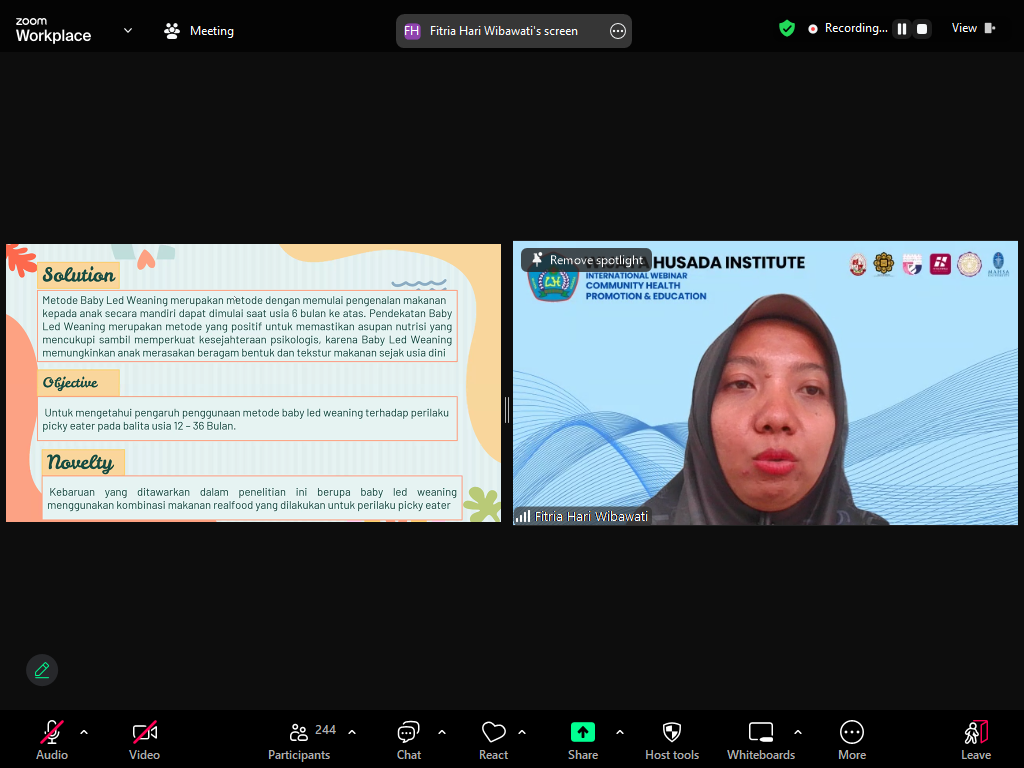Leave the meeting

tap(976, 740)
